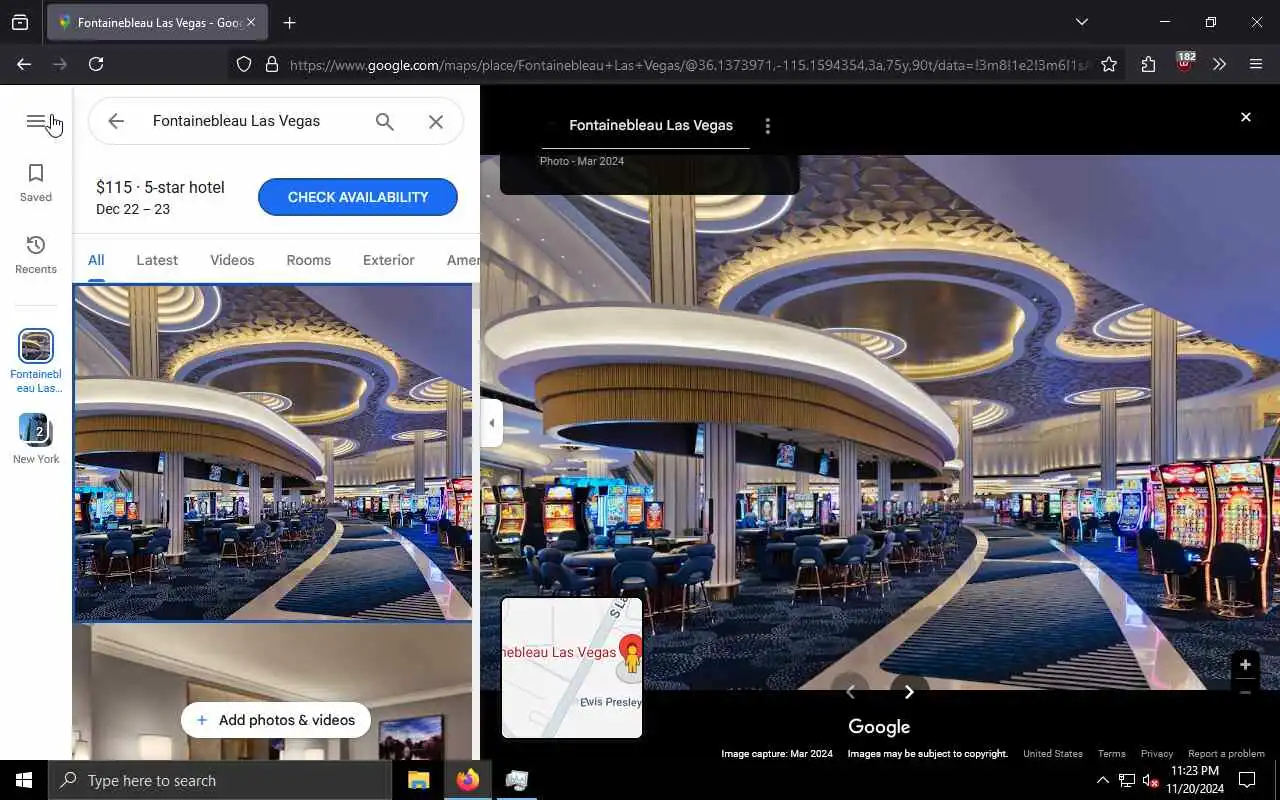Viewport: 1280px width, 800px height.
Task: Show more toolbar tools chevron
Action: [x=1219, y=64]
